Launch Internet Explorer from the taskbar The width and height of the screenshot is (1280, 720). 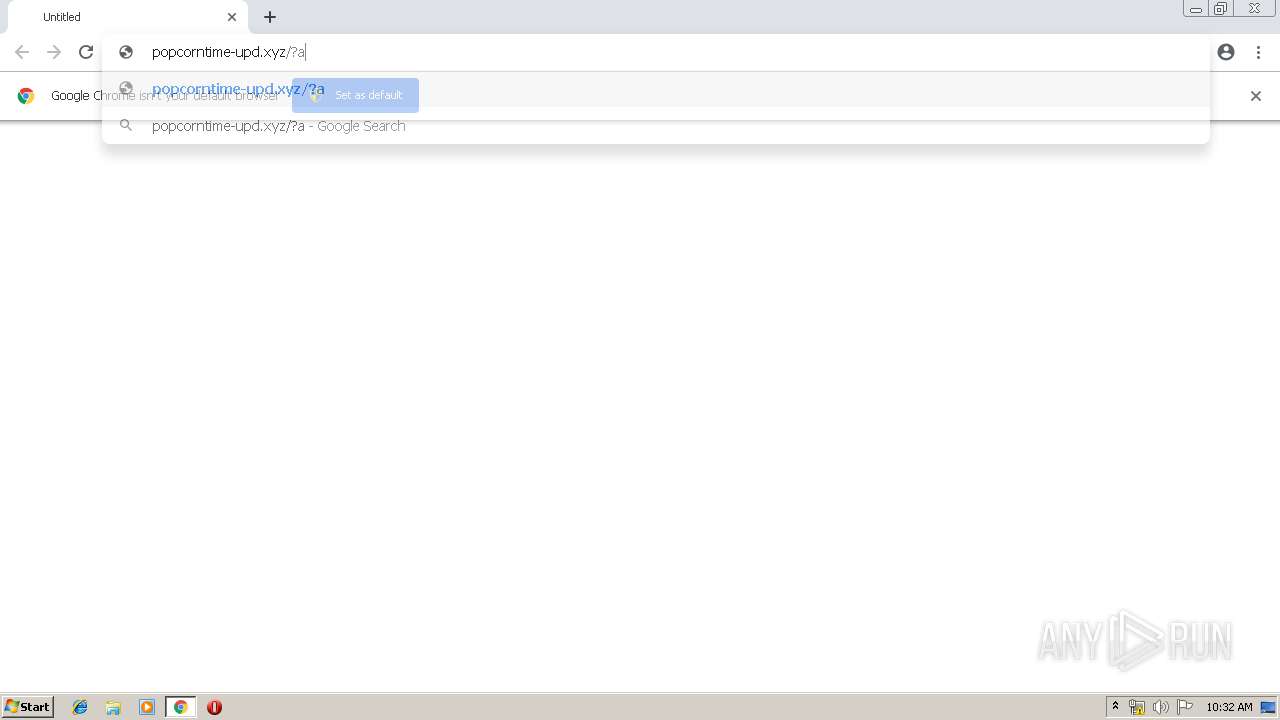point(80,707)
